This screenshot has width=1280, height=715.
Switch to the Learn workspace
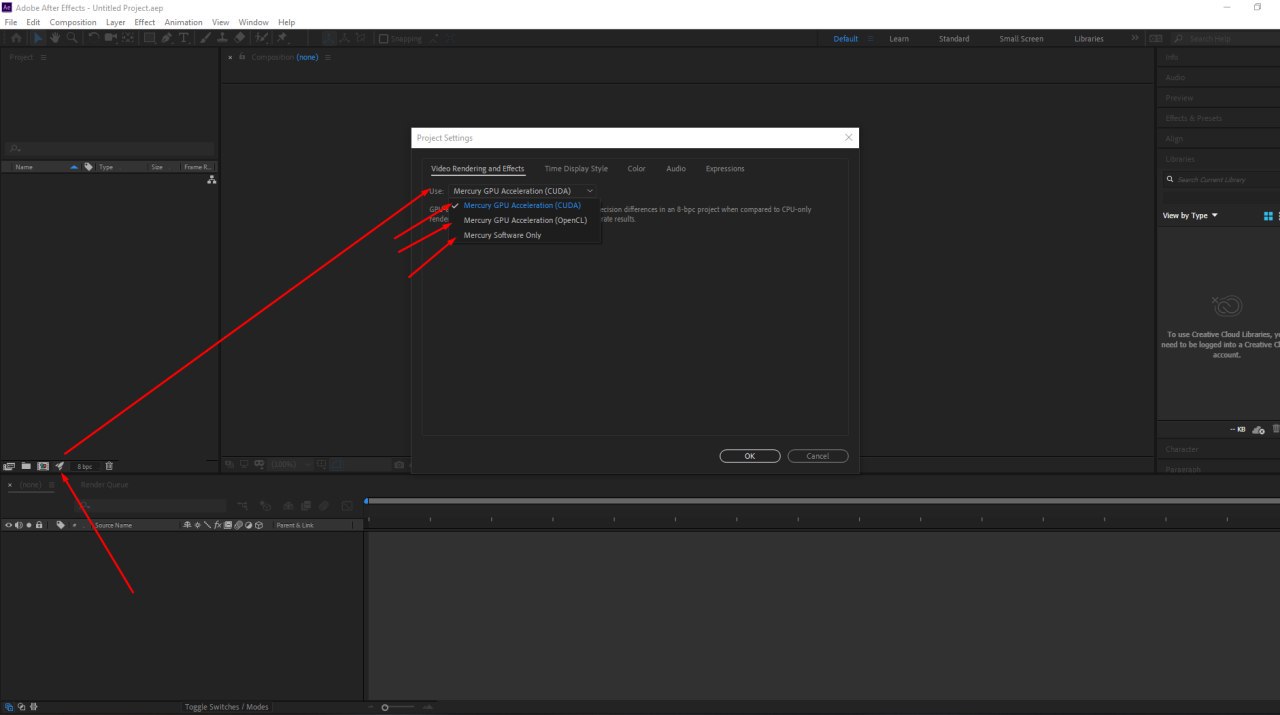(x=899, y=39)
